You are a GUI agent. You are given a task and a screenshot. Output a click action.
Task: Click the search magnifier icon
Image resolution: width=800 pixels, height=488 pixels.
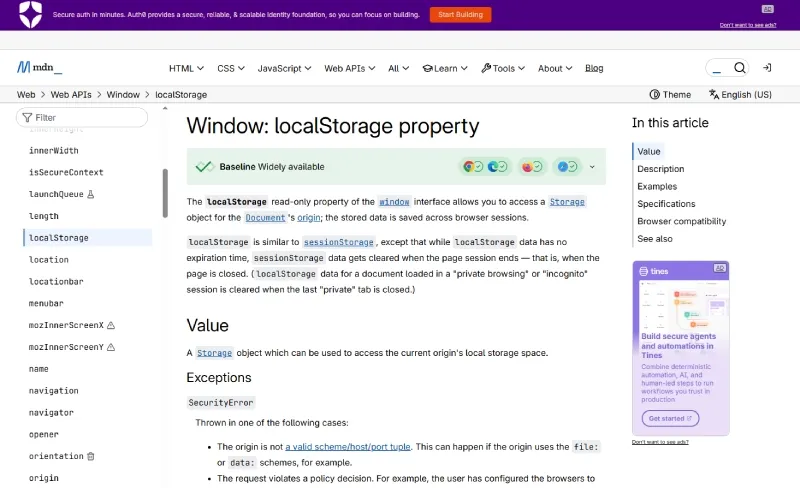(739, 67)
